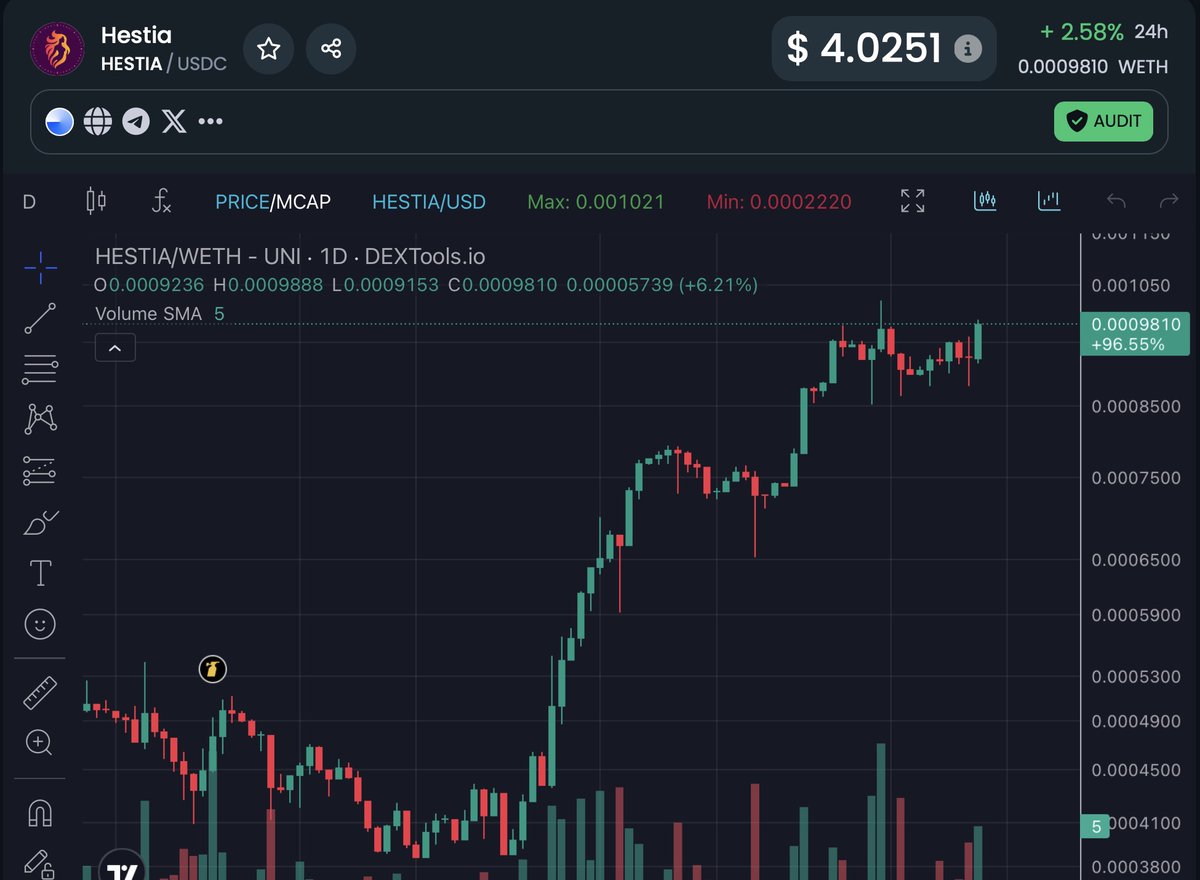The image size is (1200, 880).
Task: Select the crosshair cursor tool
Action: tap(40, 267)
